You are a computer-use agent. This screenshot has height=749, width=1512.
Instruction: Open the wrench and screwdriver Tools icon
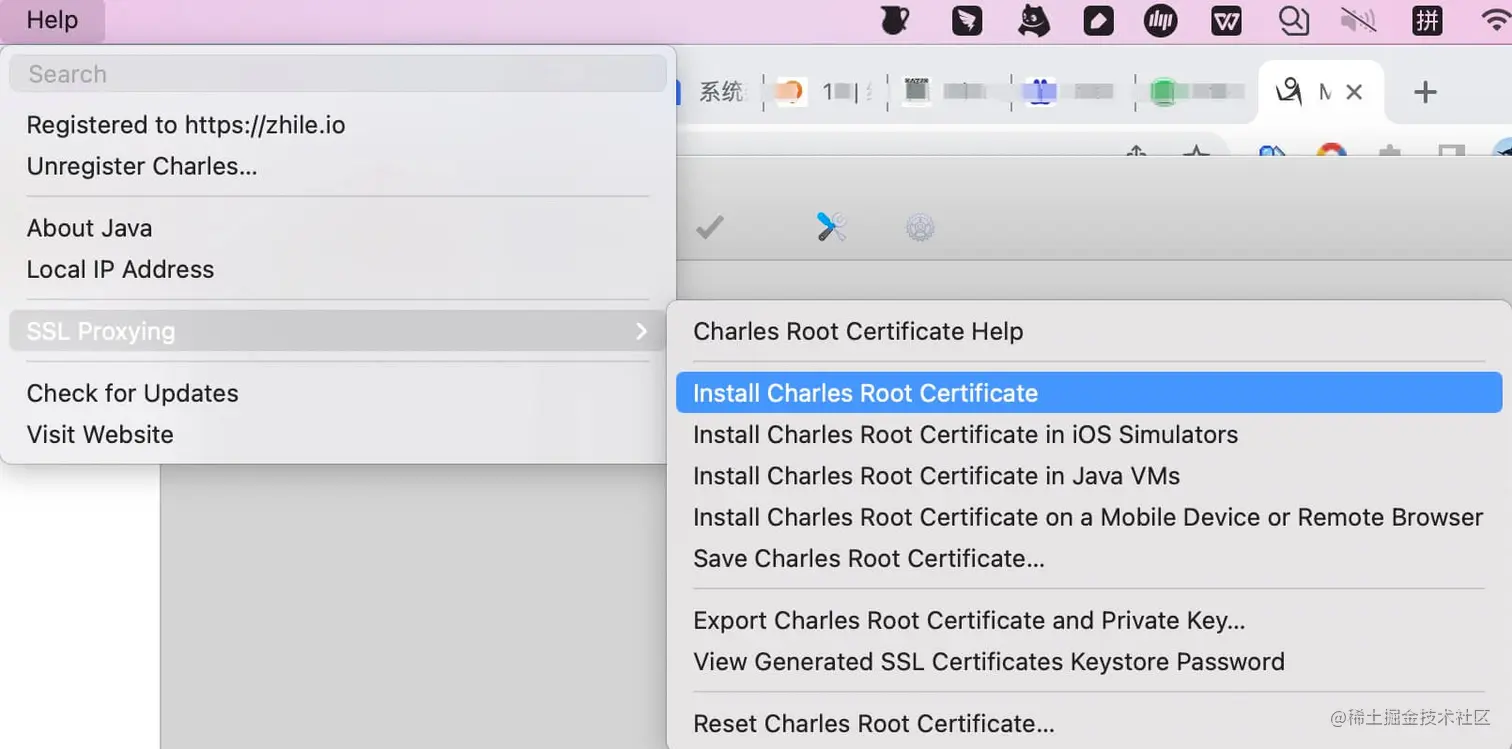[832, 228]
